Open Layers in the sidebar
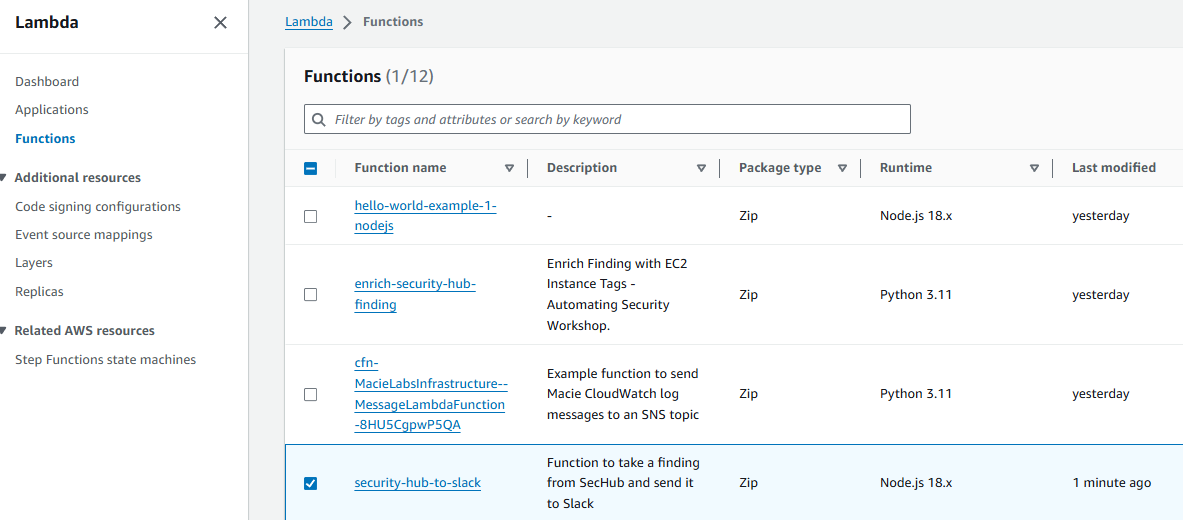This screenshot has width=1183, height=520. pyautogui.click(x=34, y=263)
